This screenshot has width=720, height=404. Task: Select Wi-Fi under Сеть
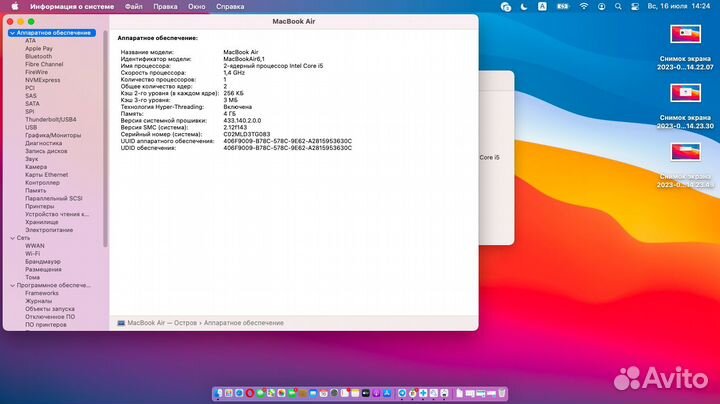(x=33, y=254)
